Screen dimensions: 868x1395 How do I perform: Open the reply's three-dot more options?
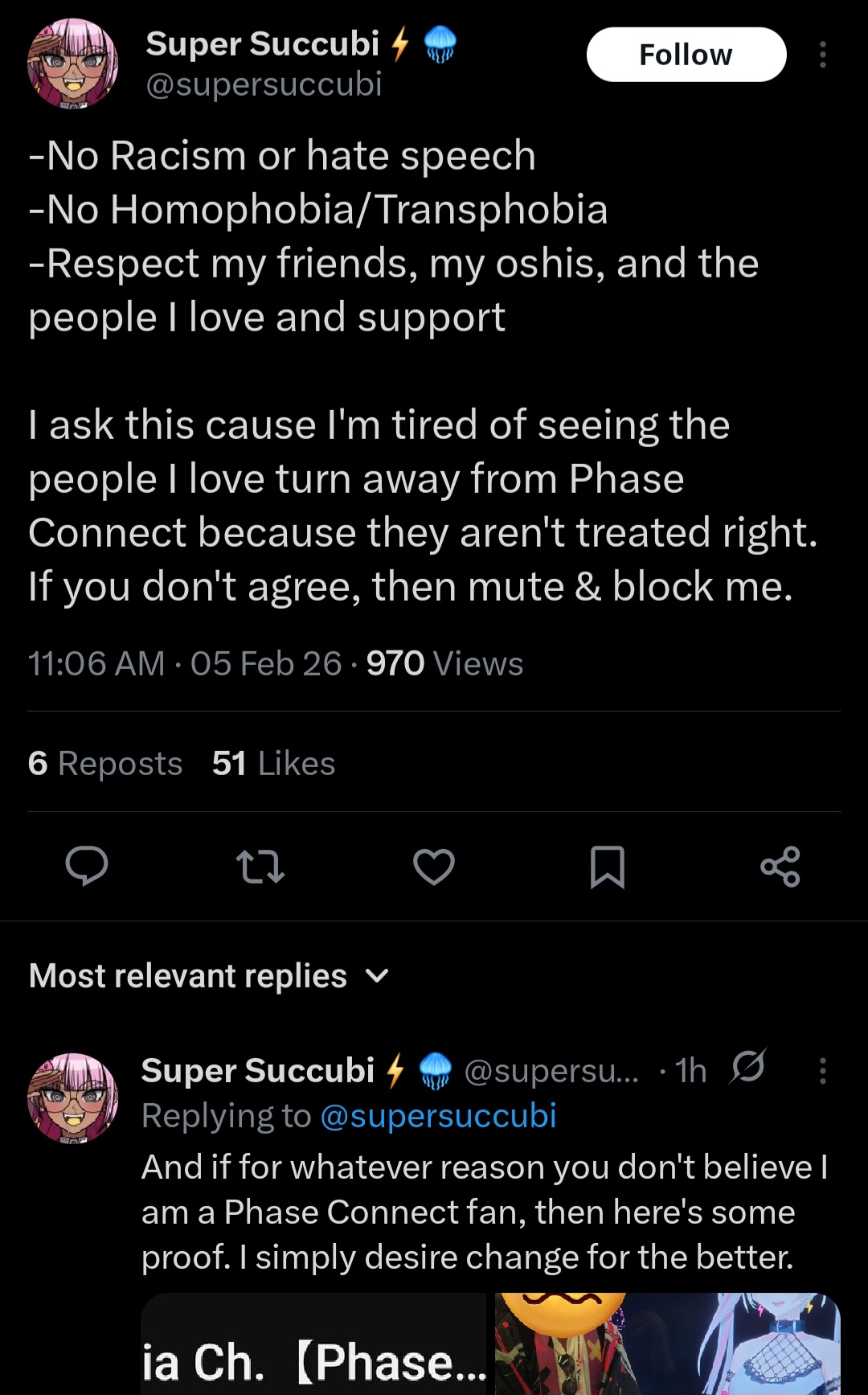(x=822, y=1071)
